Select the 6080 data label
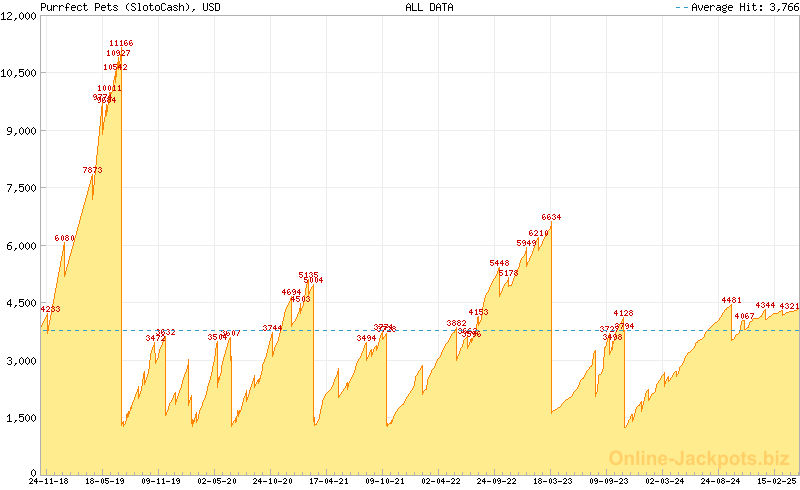Viewport: 800px width, 490px height. tap(65, 238)
